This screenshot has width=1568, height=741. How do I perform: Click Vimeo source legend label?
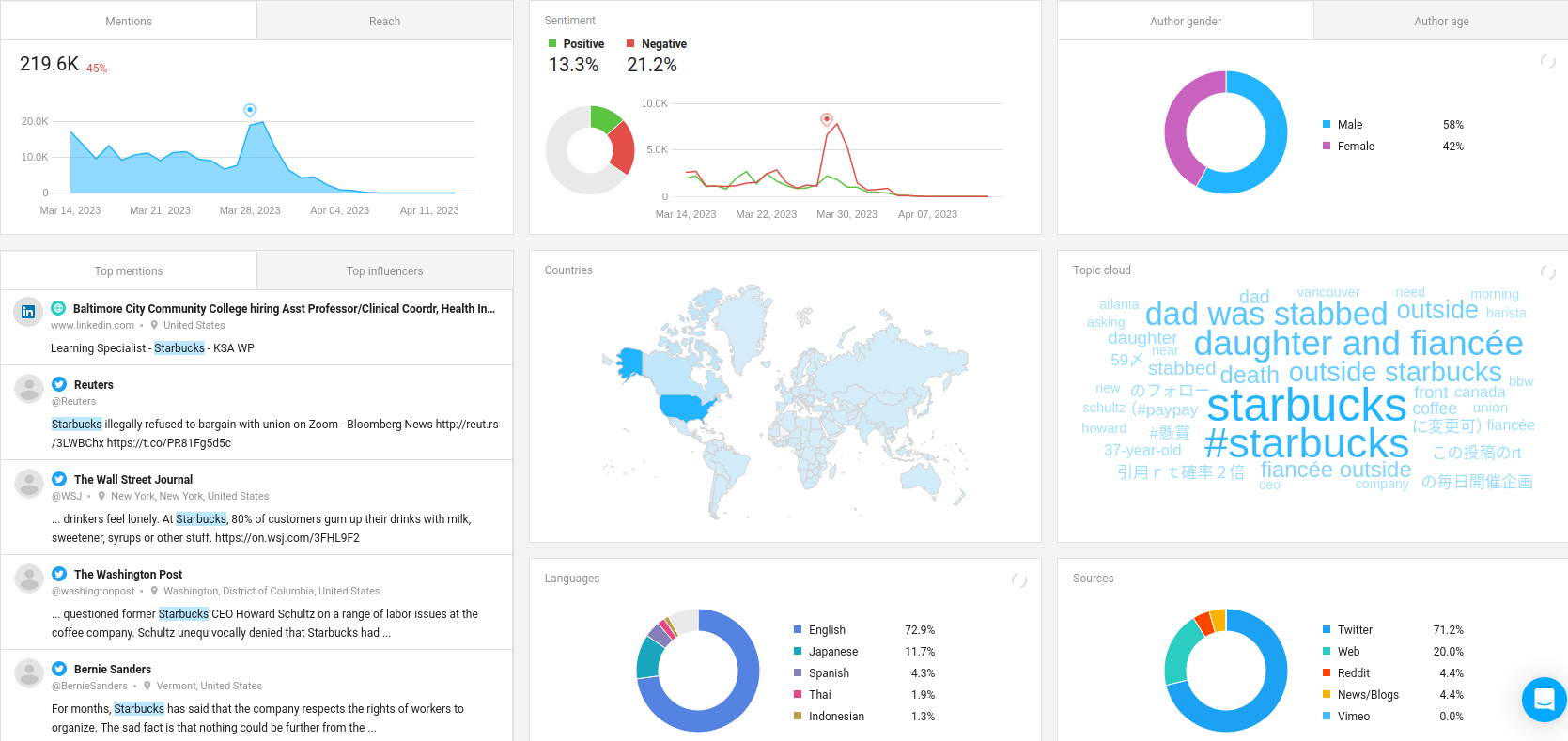[1354, 716]
